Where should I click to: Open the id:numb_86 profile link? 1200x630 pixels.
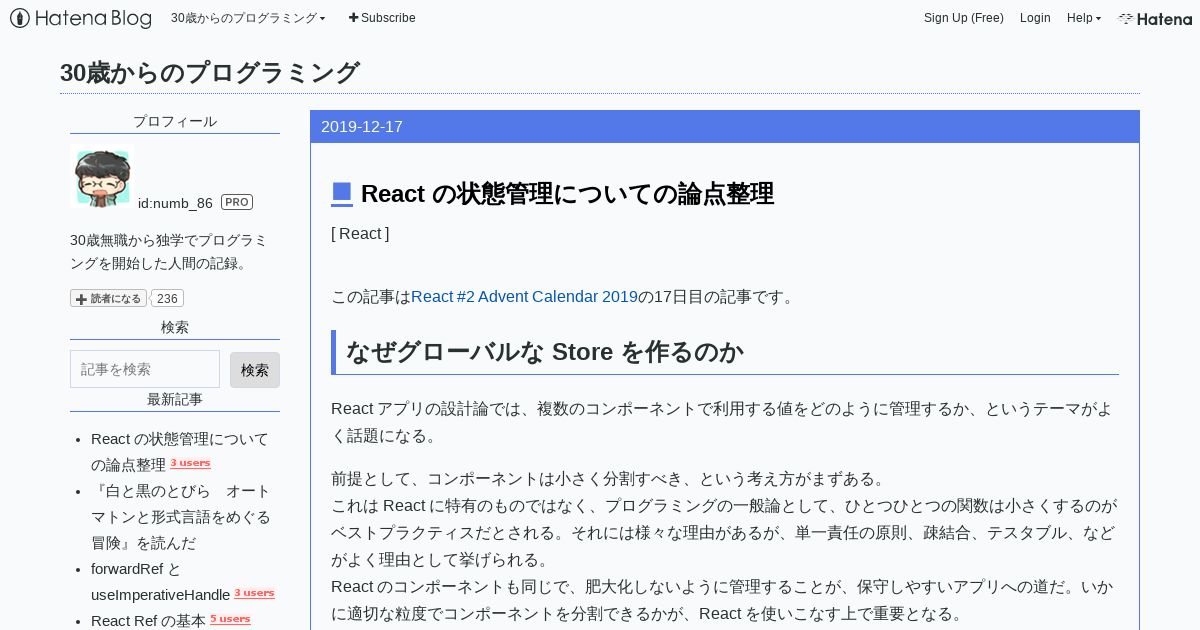[x=175, y=203]
